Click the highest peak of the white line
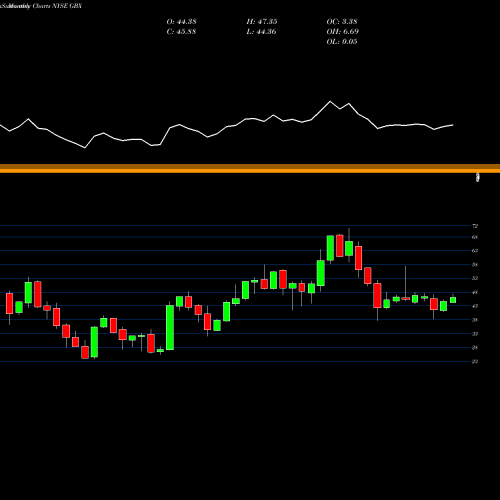The image size is (500, 500). (330, 101)
